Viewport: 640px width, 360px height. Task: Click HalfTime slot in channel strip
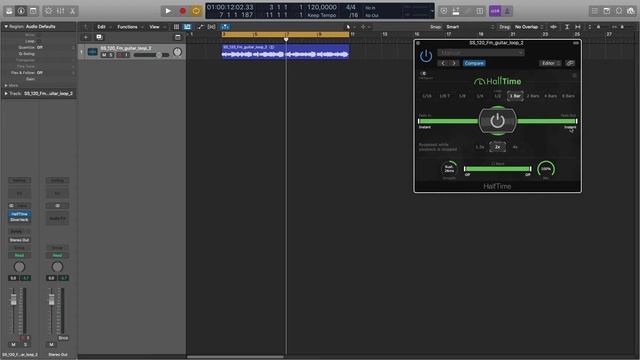pyautogui.click(x=19, y=214)
